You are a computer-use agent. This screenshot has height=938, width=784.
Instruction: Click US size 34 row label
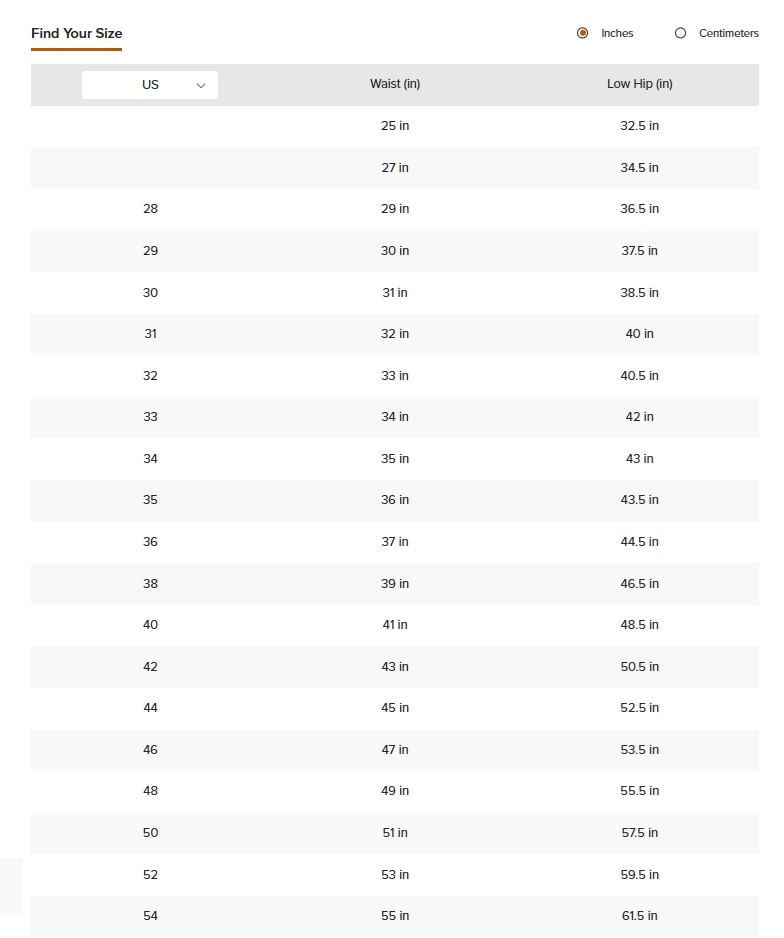150,459
